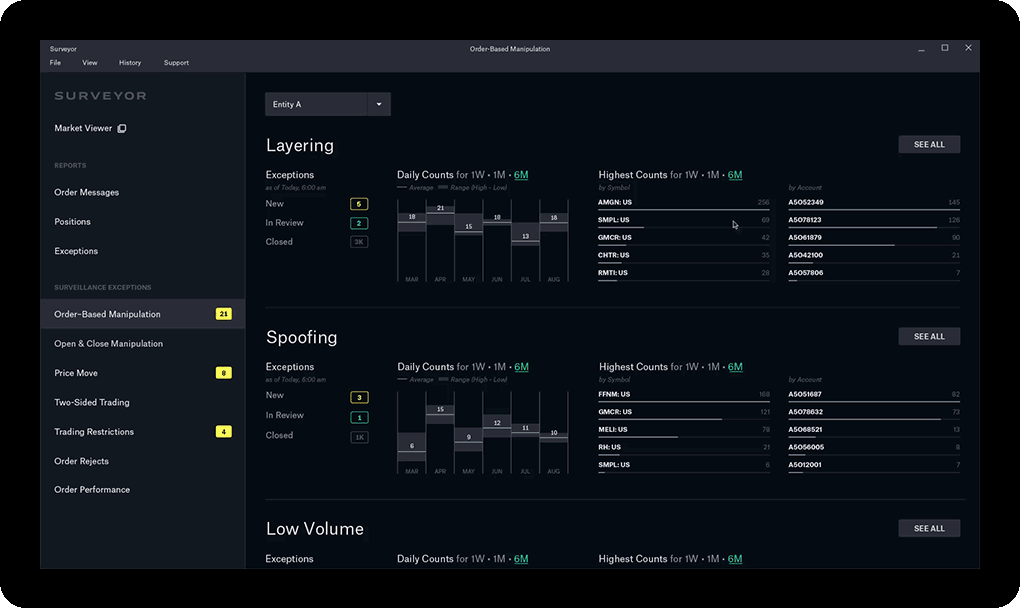The image size is (1020, 608).
Task: Open Two-Sided Trading section
Action: coord(92,403)
